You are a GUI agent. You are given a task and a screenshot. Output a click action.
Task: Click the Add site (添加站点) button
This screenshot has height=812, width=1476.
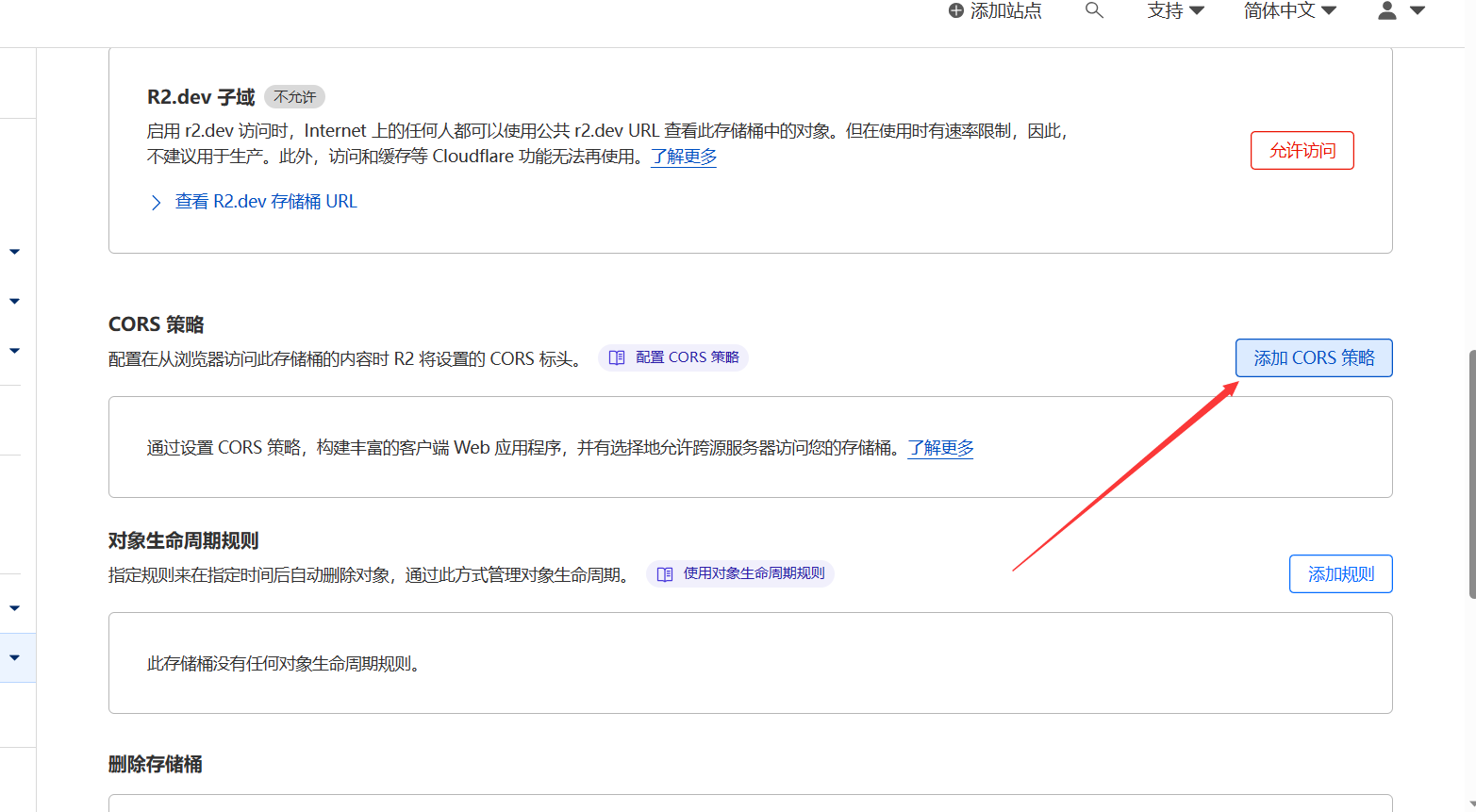[995, 10]
